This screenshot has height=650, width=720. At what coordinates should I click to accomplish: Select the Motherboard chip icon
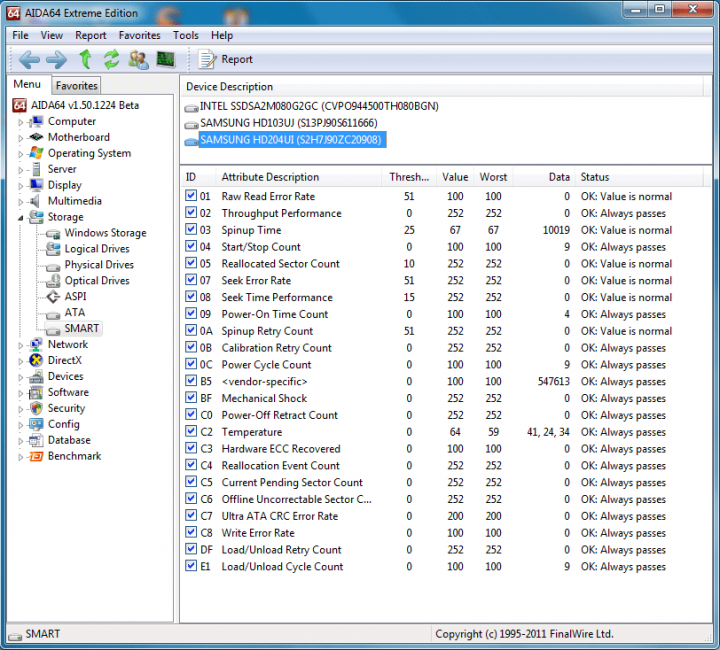tap(36, 137)
